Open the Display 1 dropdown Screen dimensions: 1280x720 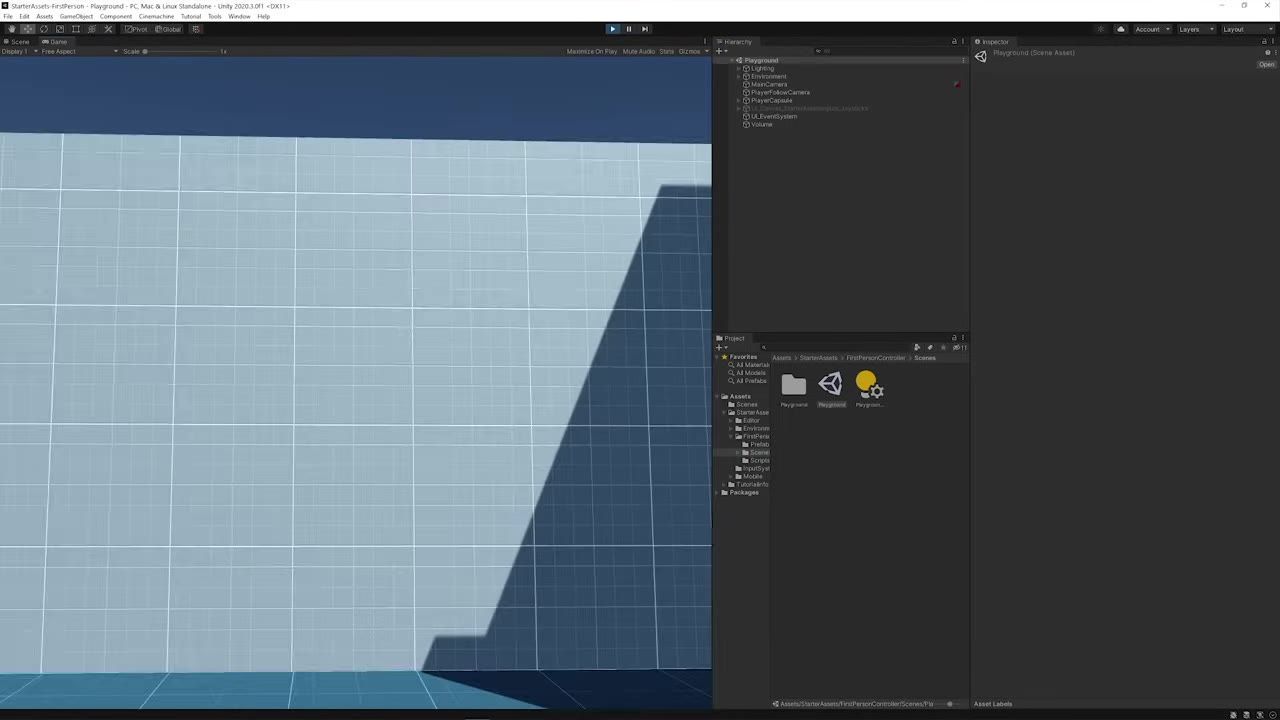[x=19, y=51]
